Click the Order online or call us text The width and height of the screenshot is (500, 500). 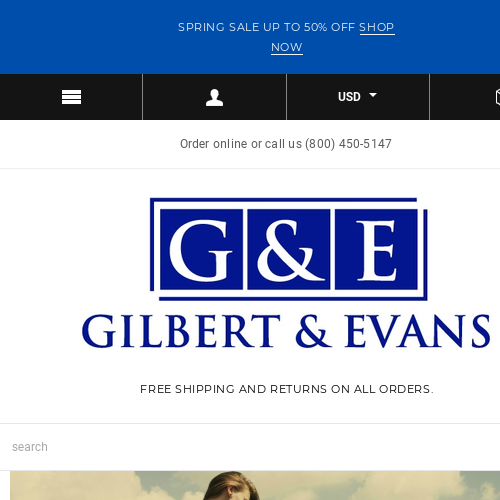click(241, 144)
